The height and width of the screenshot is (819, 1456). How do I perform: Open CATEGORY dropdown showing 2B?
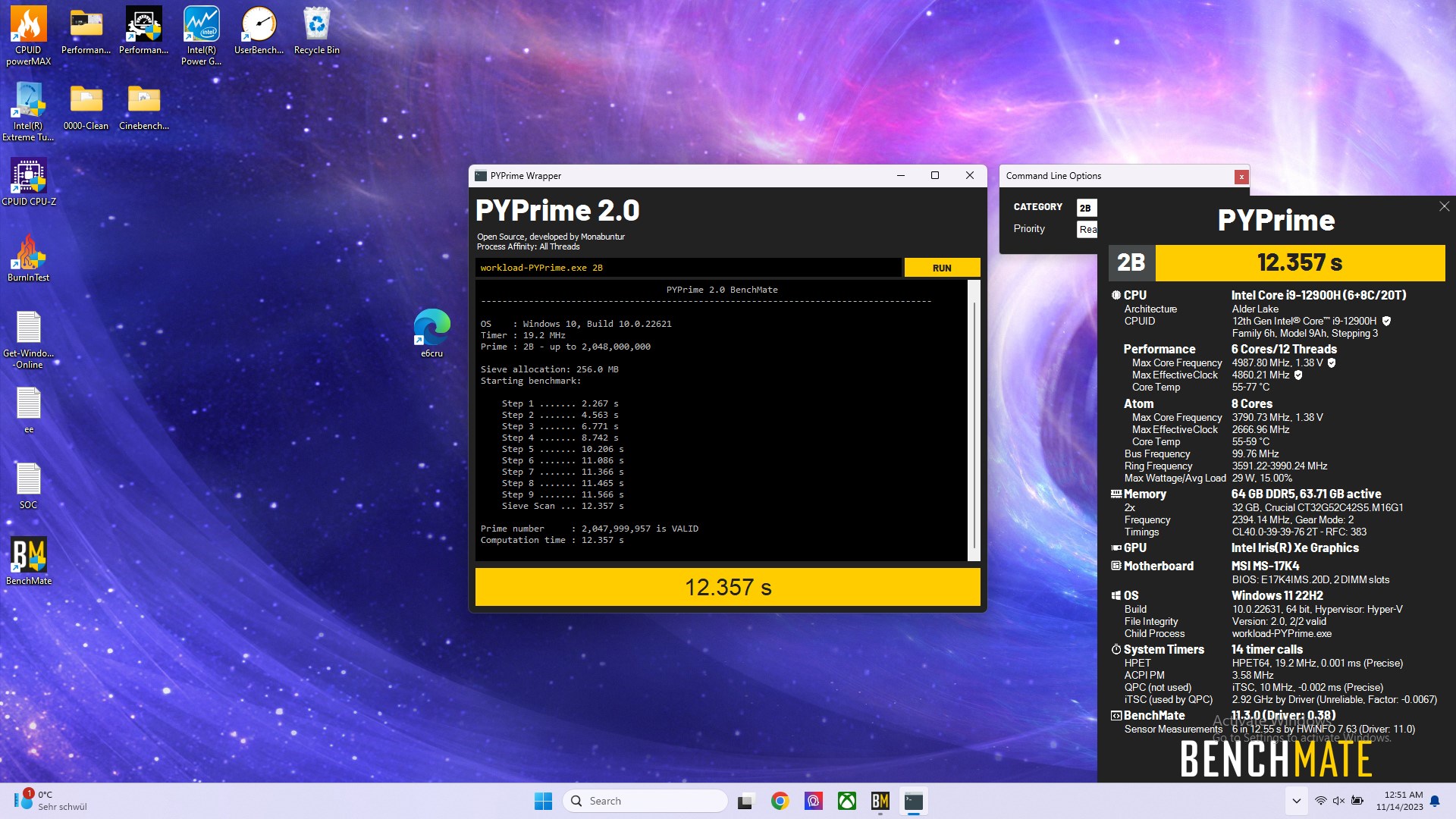(1087, 208)
